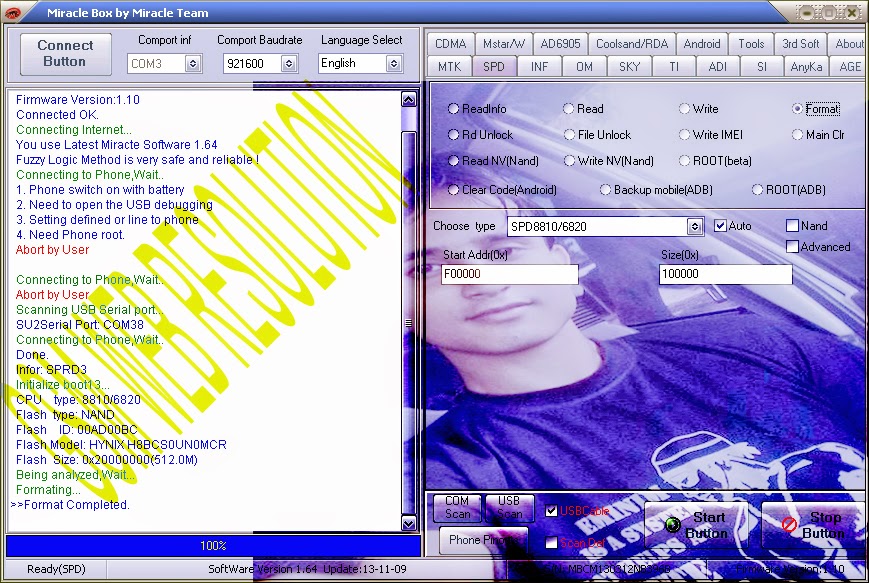The image size is (869, 583).
Task: Switch to the OM tab
Action: tap(584, 67)
